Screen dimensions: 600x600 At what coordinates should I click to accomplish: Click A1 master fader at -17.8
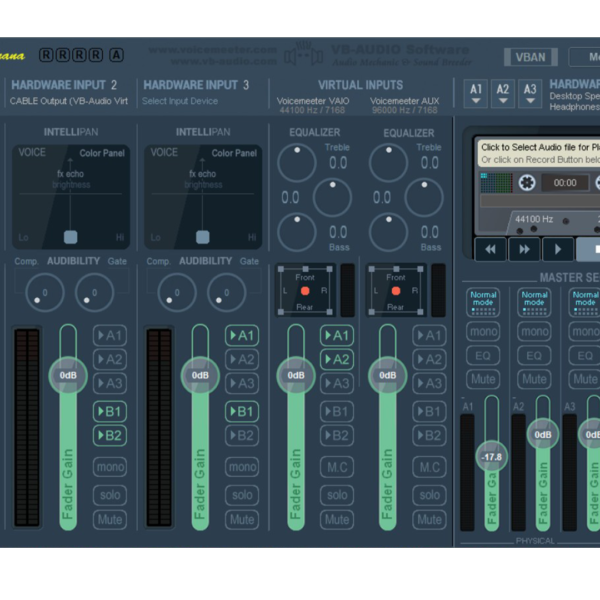click(492, 457)
